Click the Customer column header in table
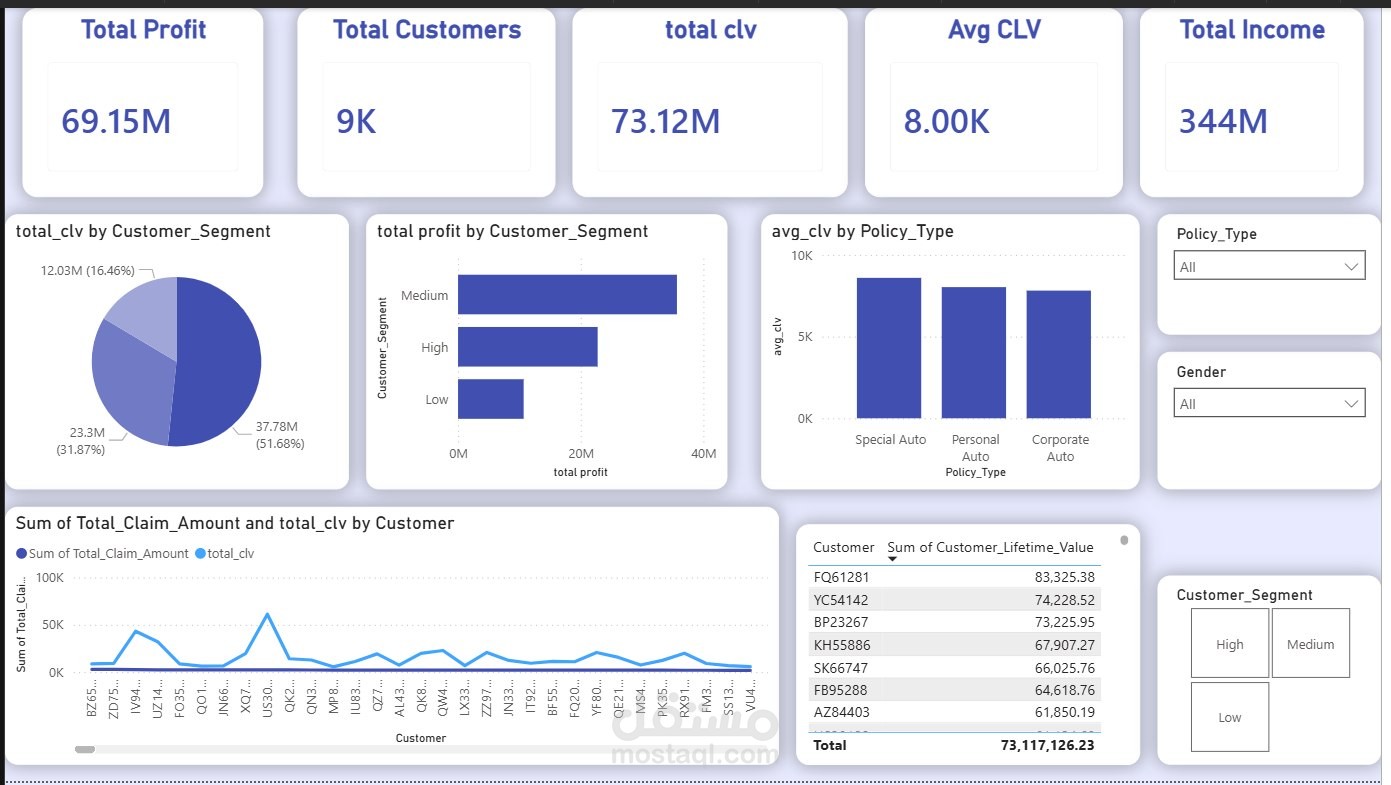Image resolution: width=1391 pixels, height=785 pixels. point(843,547)
